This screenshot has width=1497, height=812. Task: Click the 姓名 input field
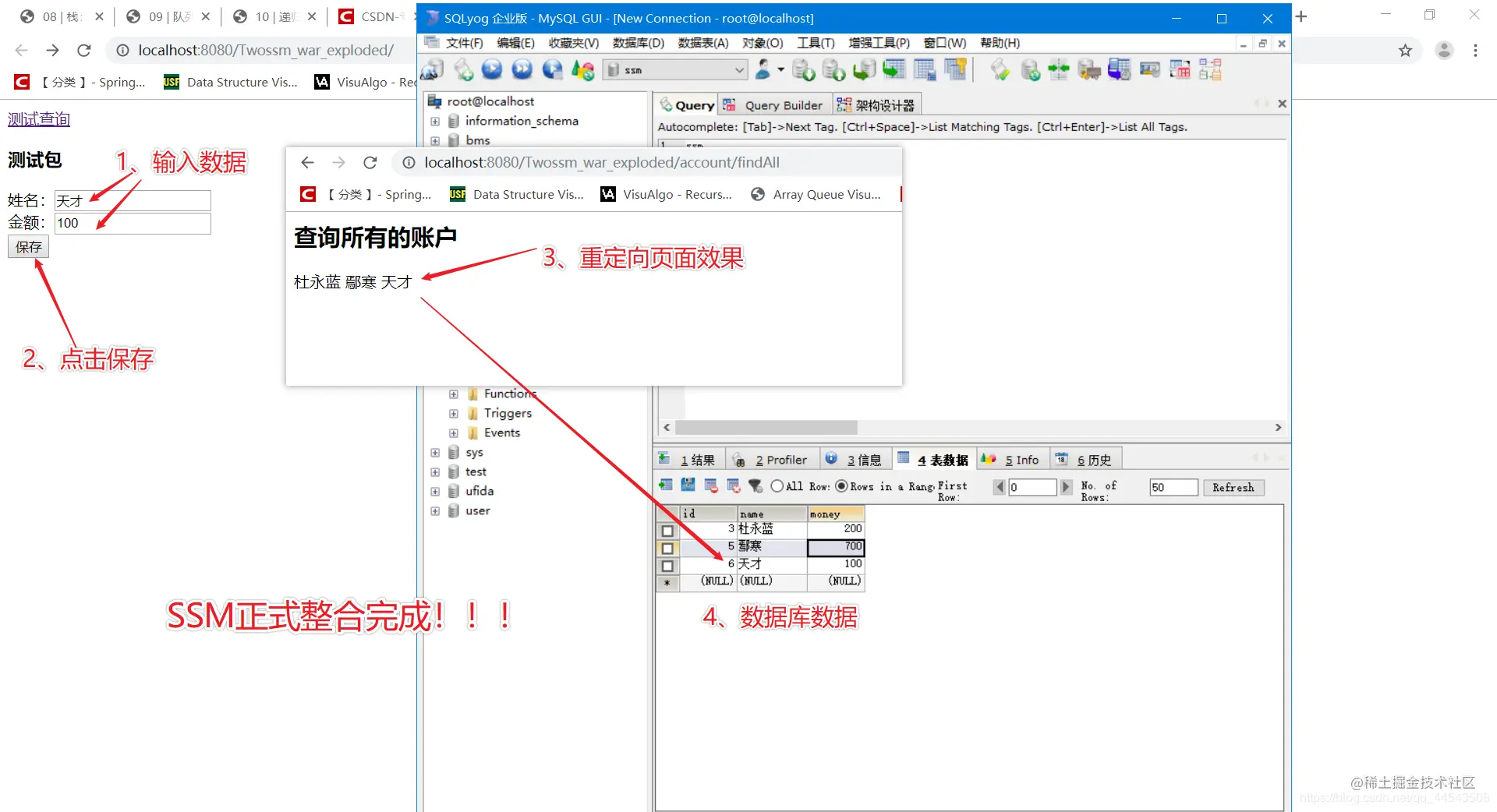pos(133,201)
